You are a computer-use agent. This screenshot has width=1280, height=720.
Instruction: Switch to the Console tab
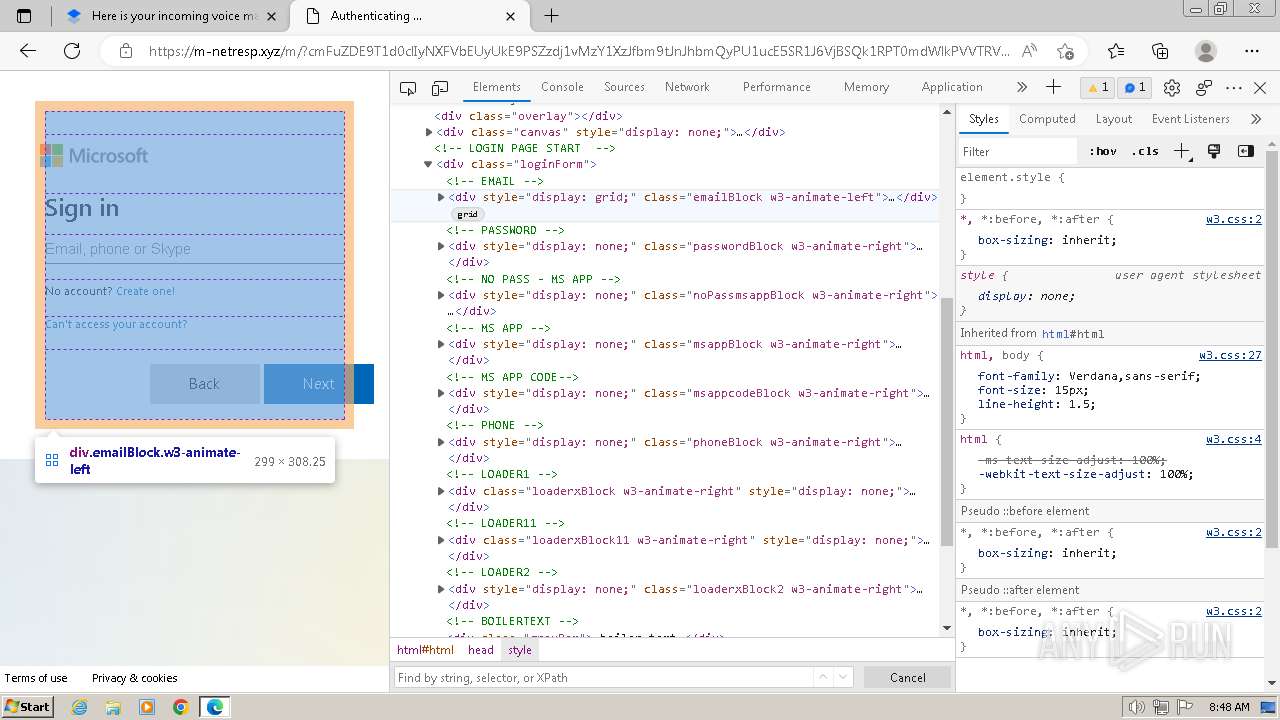point(562,87)
